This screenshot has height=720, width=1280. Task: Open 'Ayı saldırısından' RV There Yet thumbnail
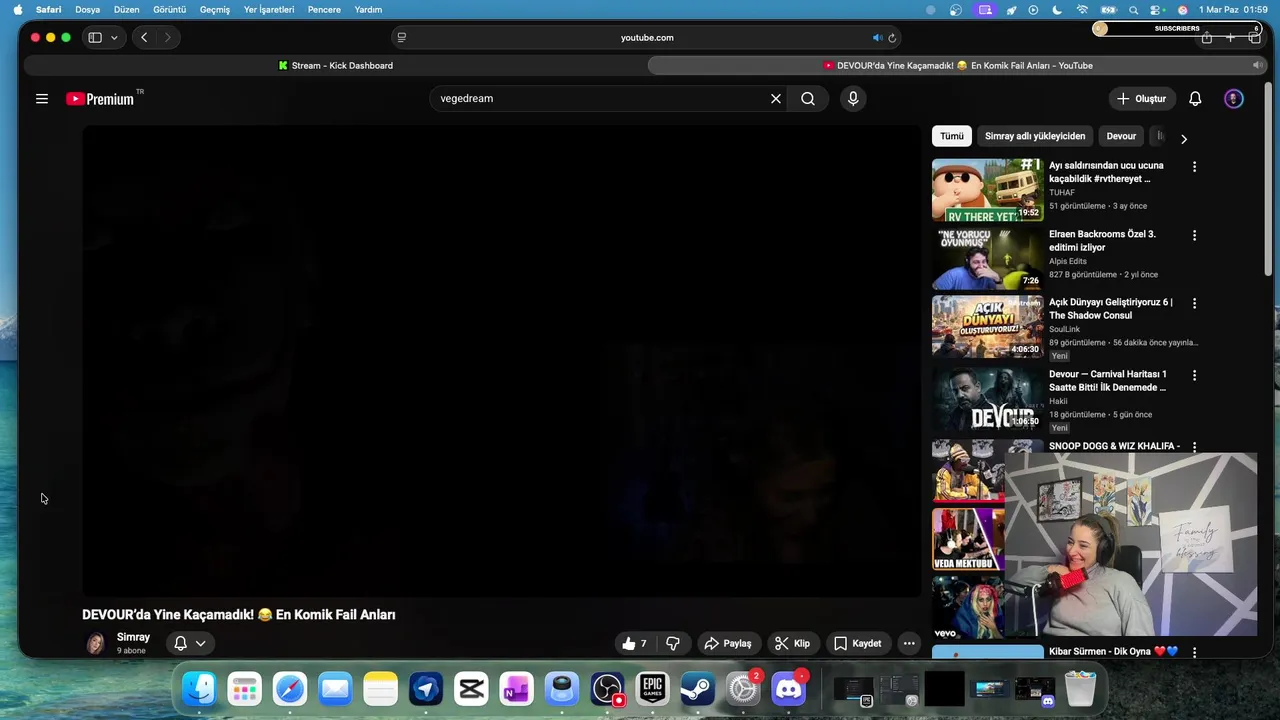click(987, 190)
